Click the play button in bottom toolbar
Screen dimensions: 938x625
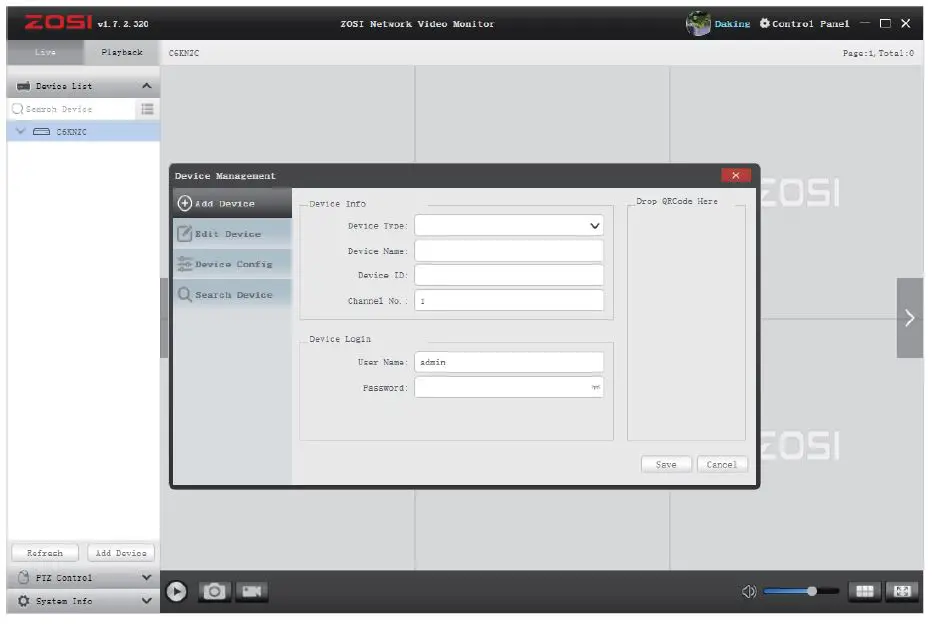(176, 592)
